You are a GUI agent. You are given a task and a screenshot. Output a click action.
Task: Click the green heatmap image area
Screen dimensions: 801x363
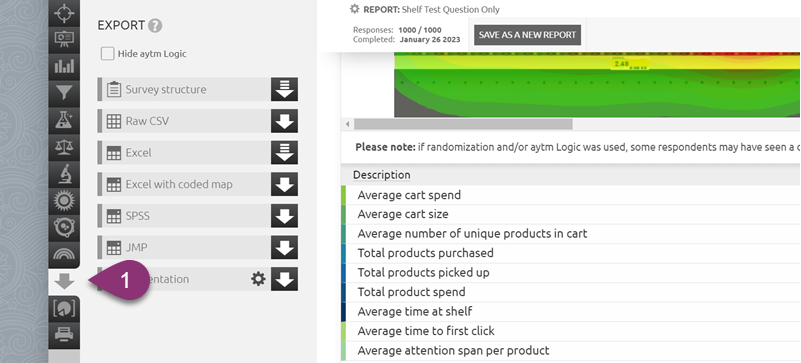(x=597, y=84)
